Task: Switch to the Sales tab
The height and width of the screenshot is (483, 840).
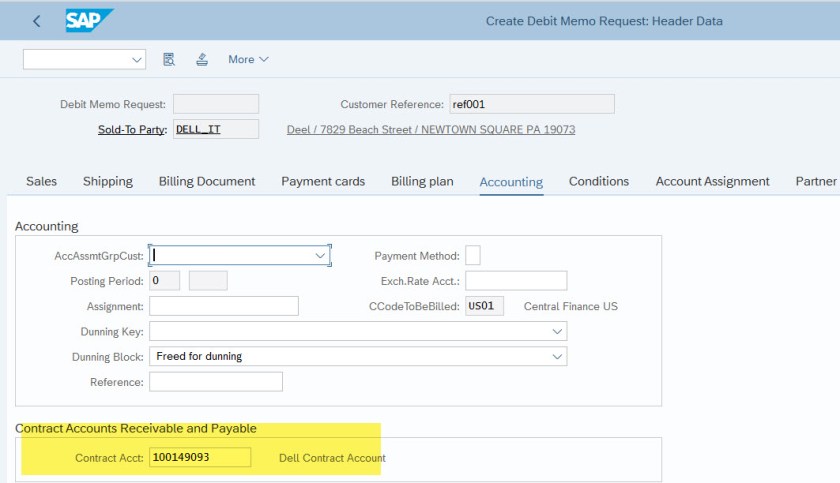Action: tap(41, 181)
